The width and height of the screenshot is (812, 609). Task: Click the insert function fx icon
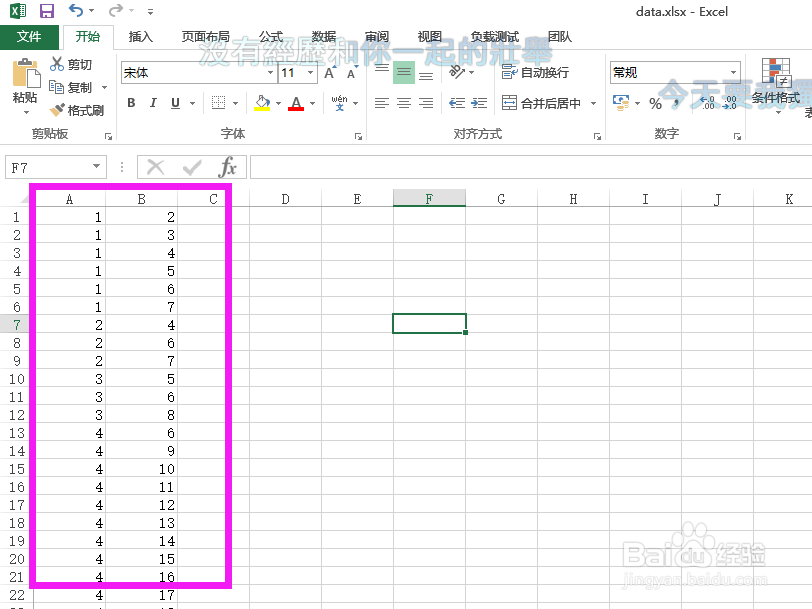(x=228, y=167)
